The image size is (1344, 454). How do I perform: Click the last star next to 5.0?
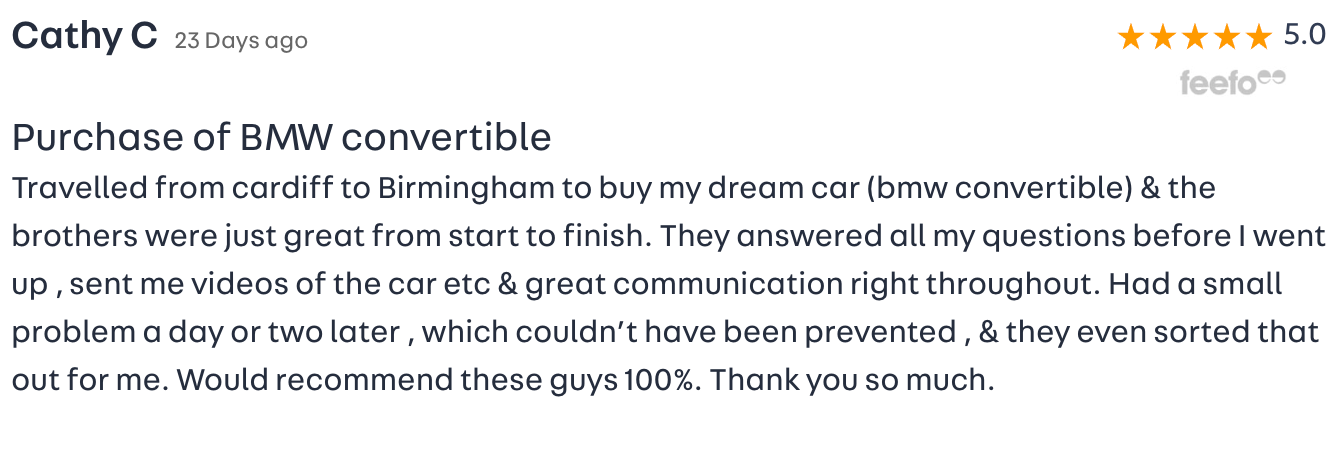(x=1258, y=37)
